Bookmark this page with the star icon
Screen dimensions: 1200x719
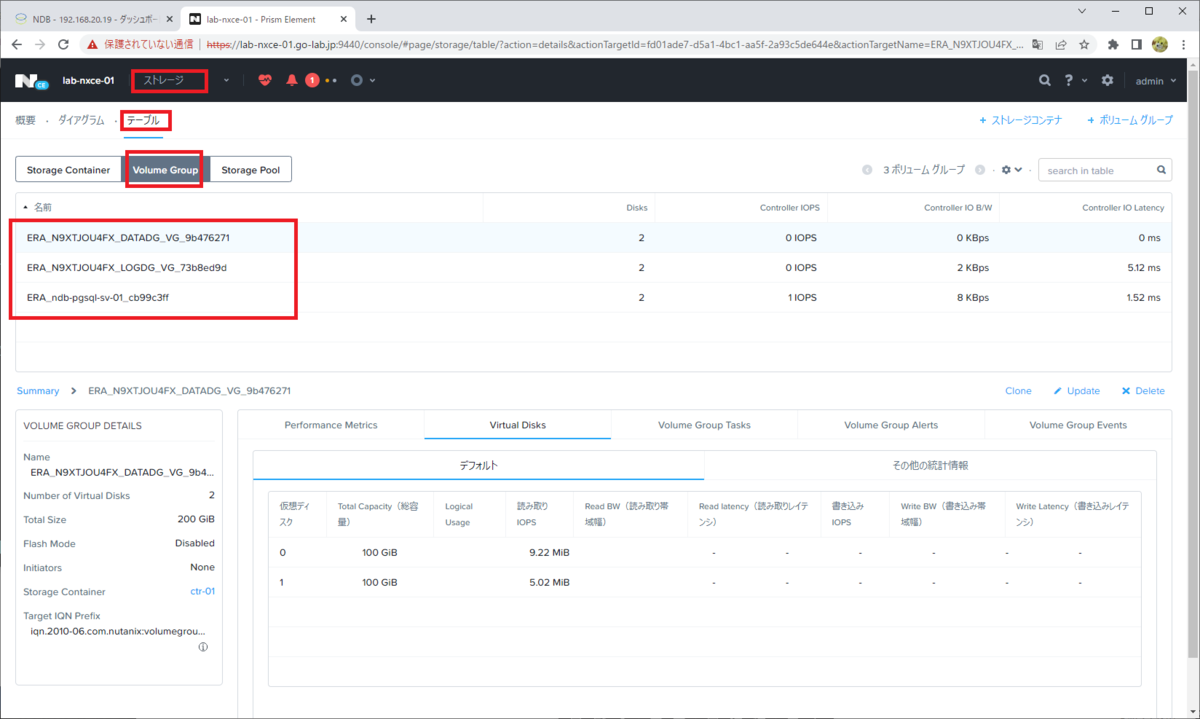pos(1083,44)
